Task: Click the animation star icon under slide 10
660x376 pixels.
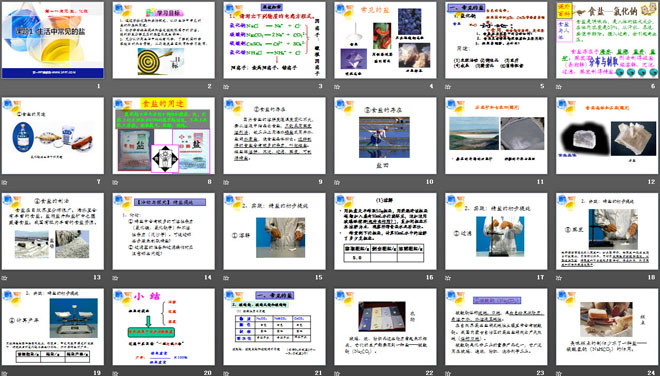Action: point(337,182)
